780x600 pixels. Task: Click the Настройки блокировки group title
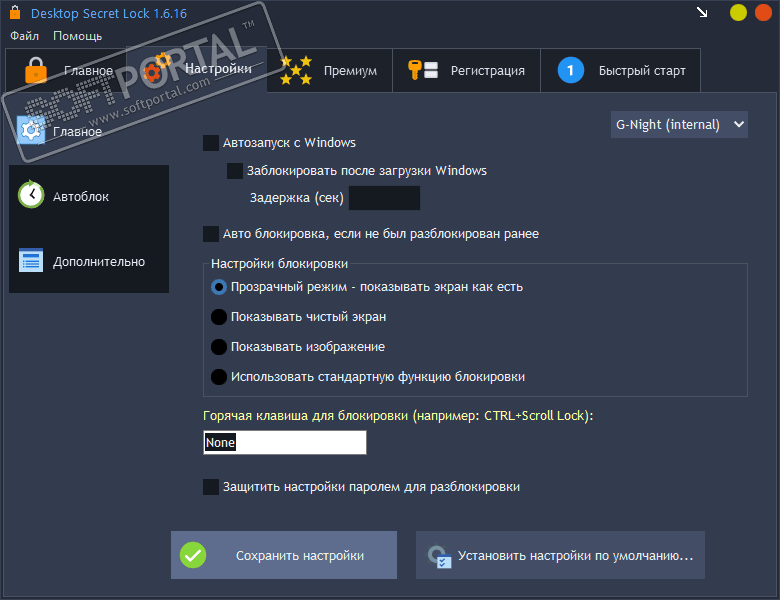[x=279, y=264]
